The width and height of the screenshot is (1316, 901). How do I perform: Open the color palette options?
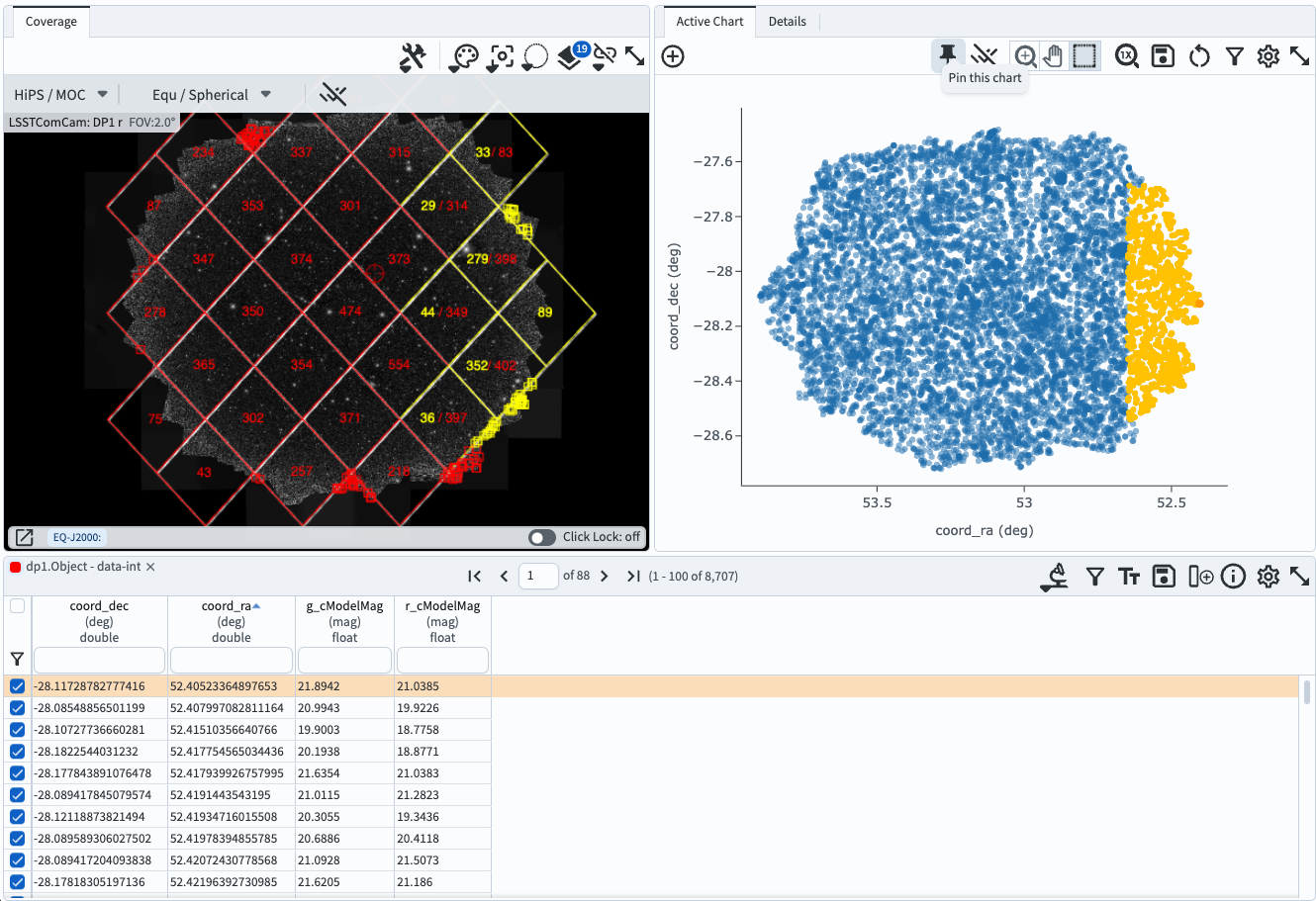[463, 57]
